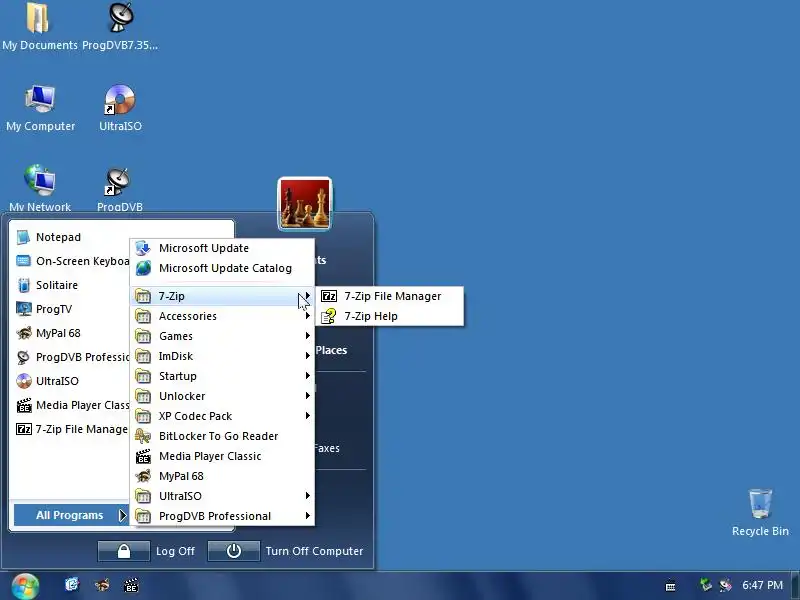Click 7z icon beside 7-Zip File Manager in pinned list
Viewport: 800px width, 600px height.
[23, 429]
